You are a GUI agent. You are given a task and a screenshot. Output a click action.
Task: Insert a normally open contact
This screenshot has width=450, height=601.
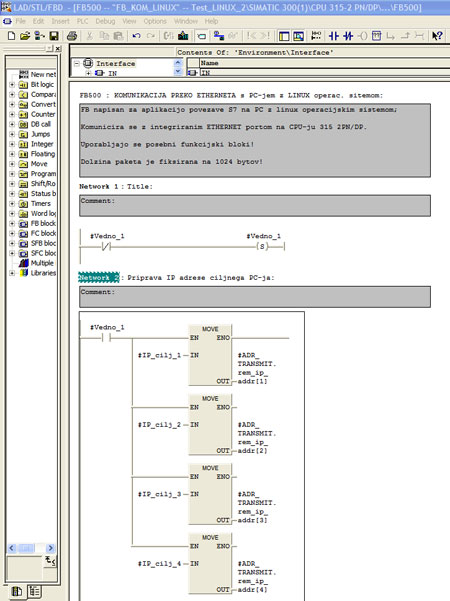333,36
